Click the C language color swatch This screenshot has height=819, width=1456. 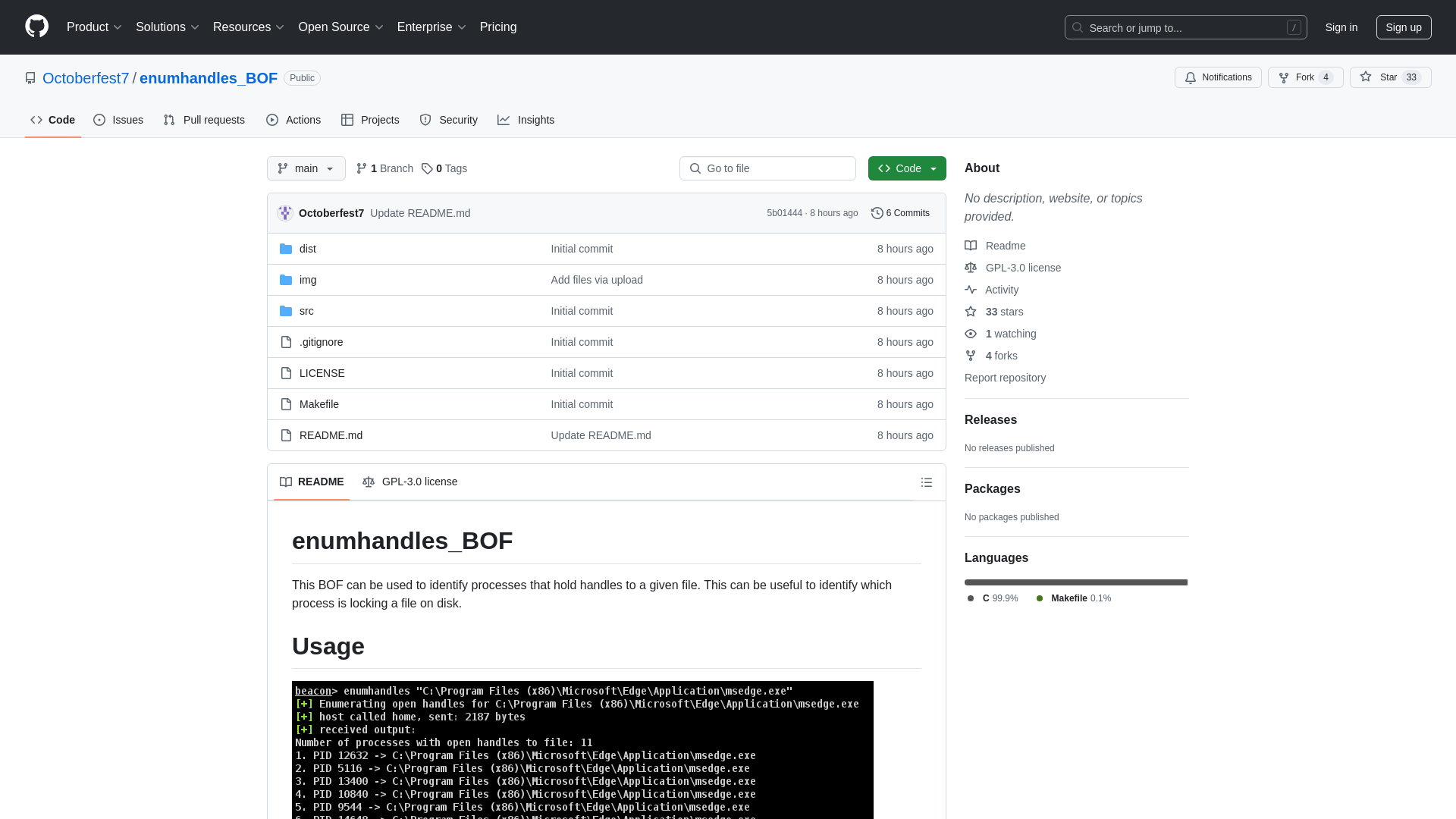tap(971, 598)
